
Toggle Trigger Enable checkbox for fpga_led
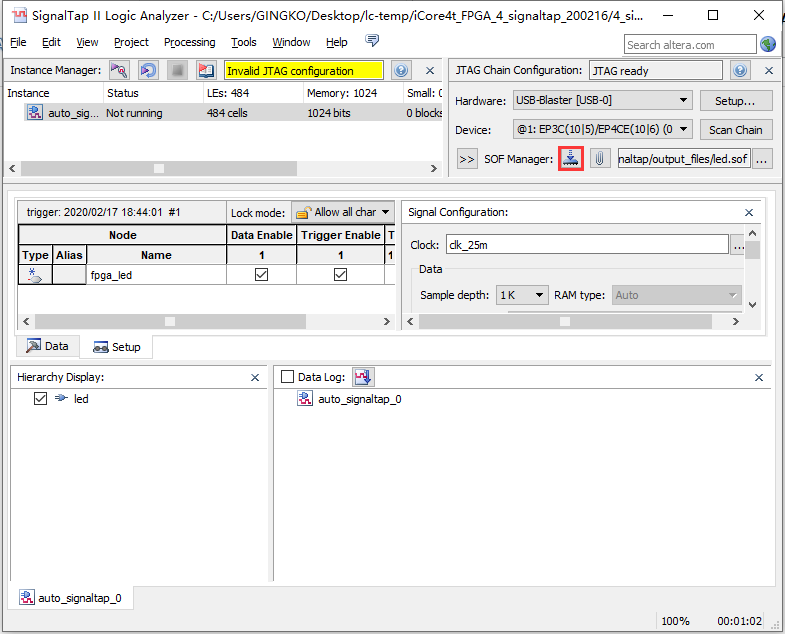(x=340, y=275)
